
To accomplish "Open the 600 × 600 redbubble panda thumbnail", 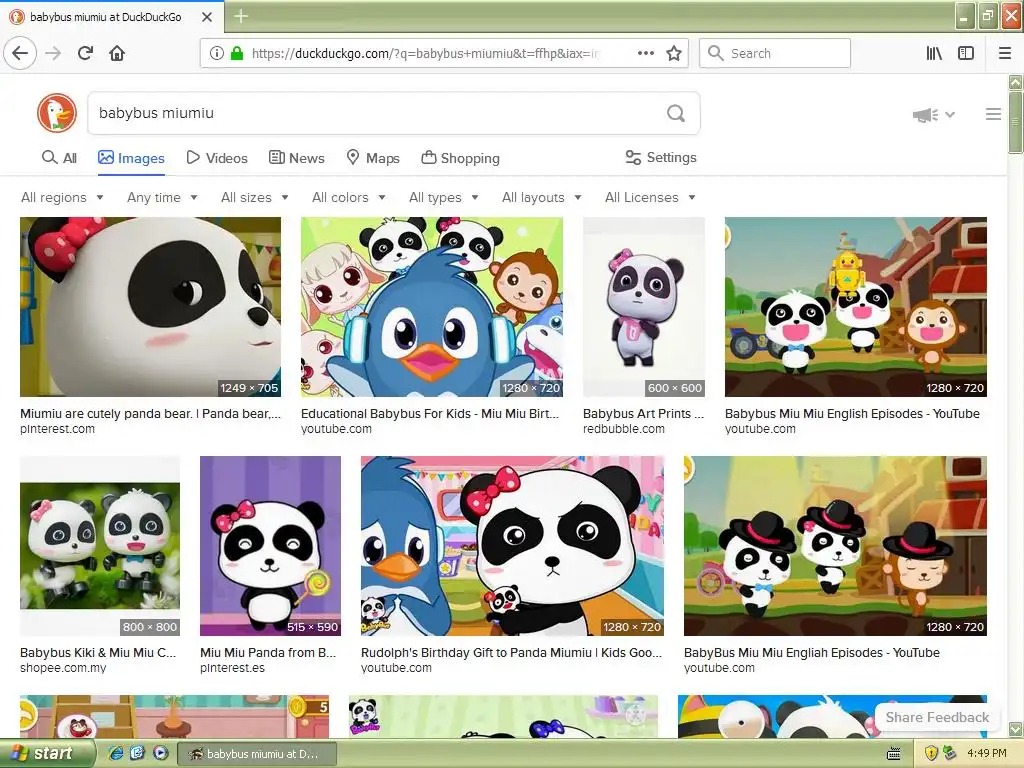I will tap(643, 307).
